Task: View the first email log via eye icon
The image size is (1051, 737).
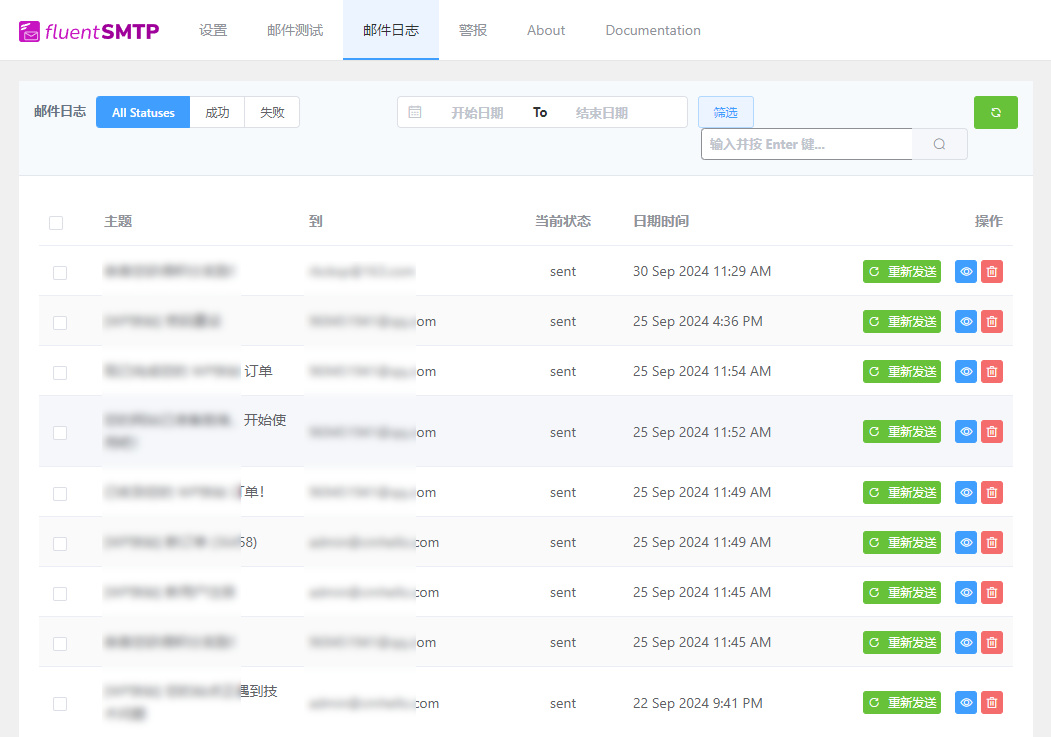Action: pos(965,271)
